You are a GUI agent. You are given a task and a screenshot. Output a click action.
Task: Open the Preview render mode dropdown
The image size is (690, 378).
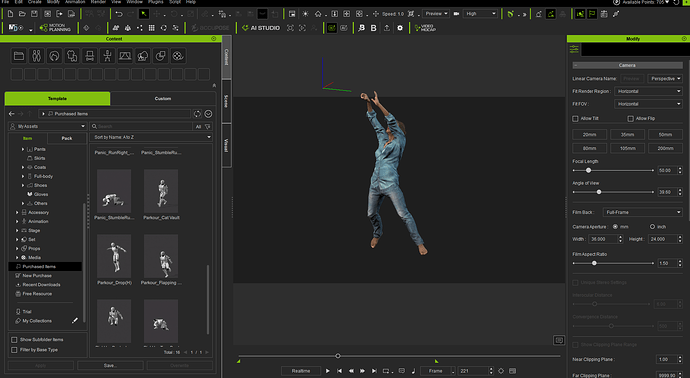(436, 14)
